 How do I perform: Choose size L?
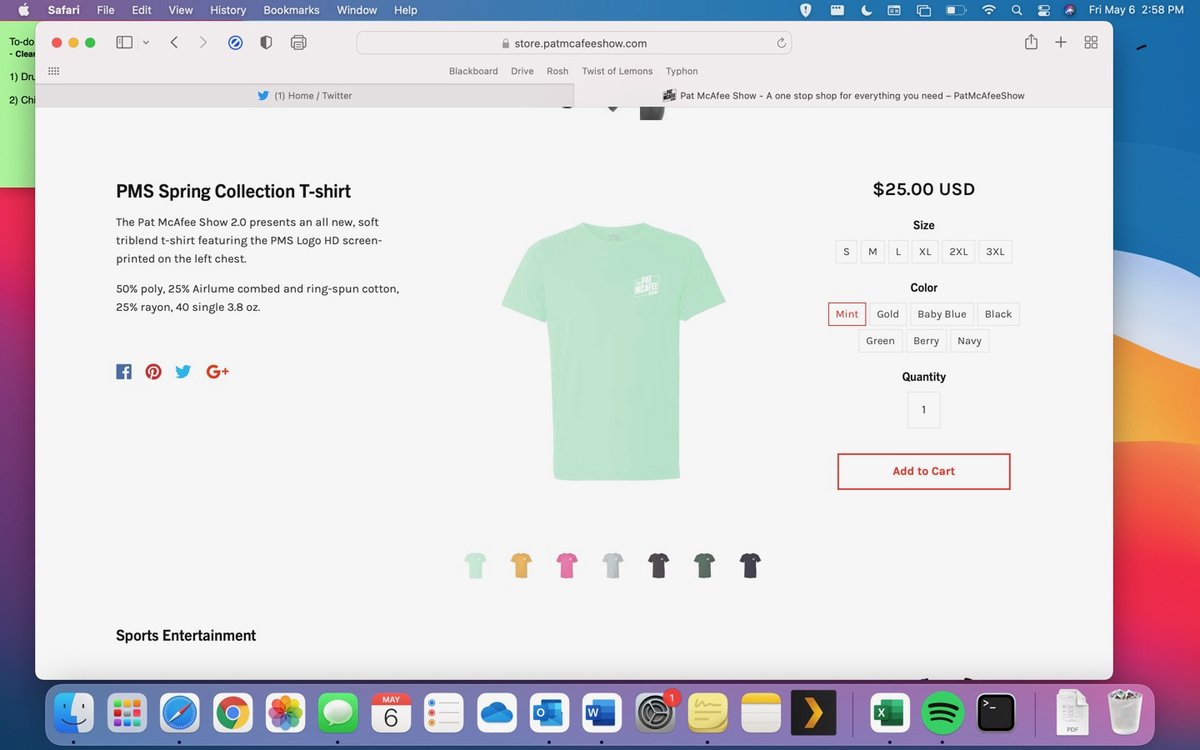(898, 251)
